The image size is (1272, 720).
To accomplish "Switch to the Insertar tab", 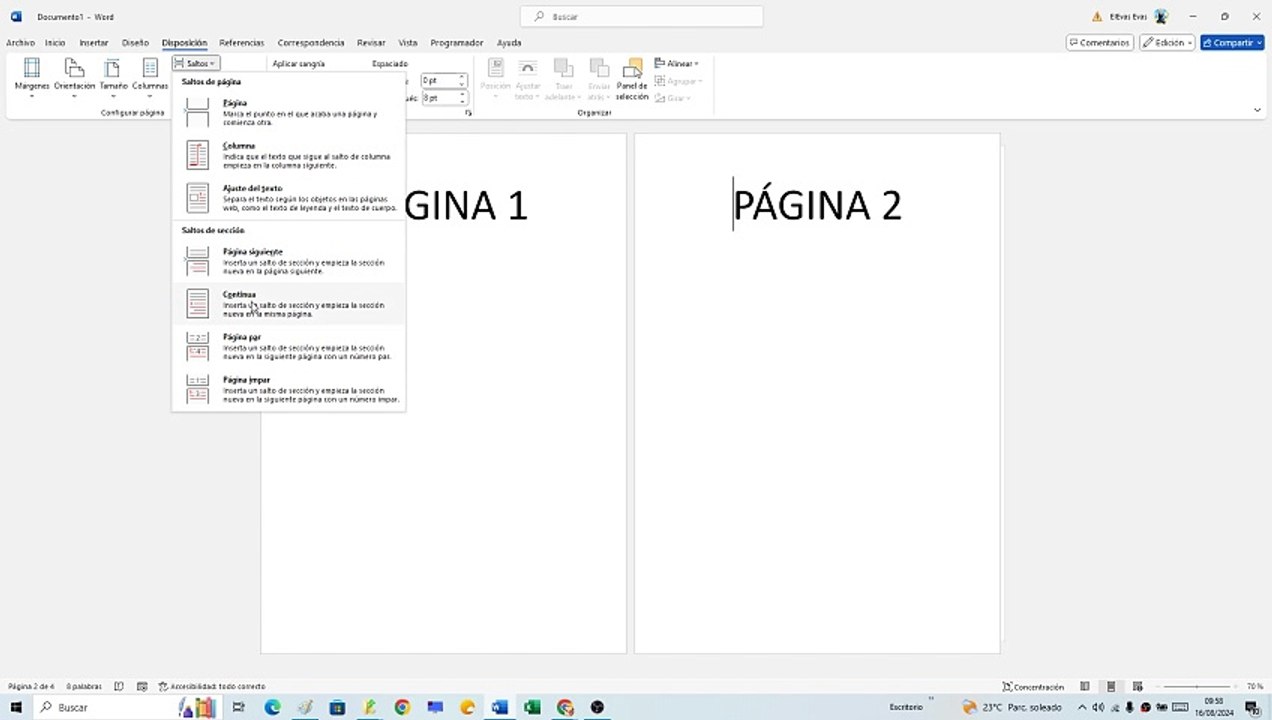I will click(x=94, y=43).
